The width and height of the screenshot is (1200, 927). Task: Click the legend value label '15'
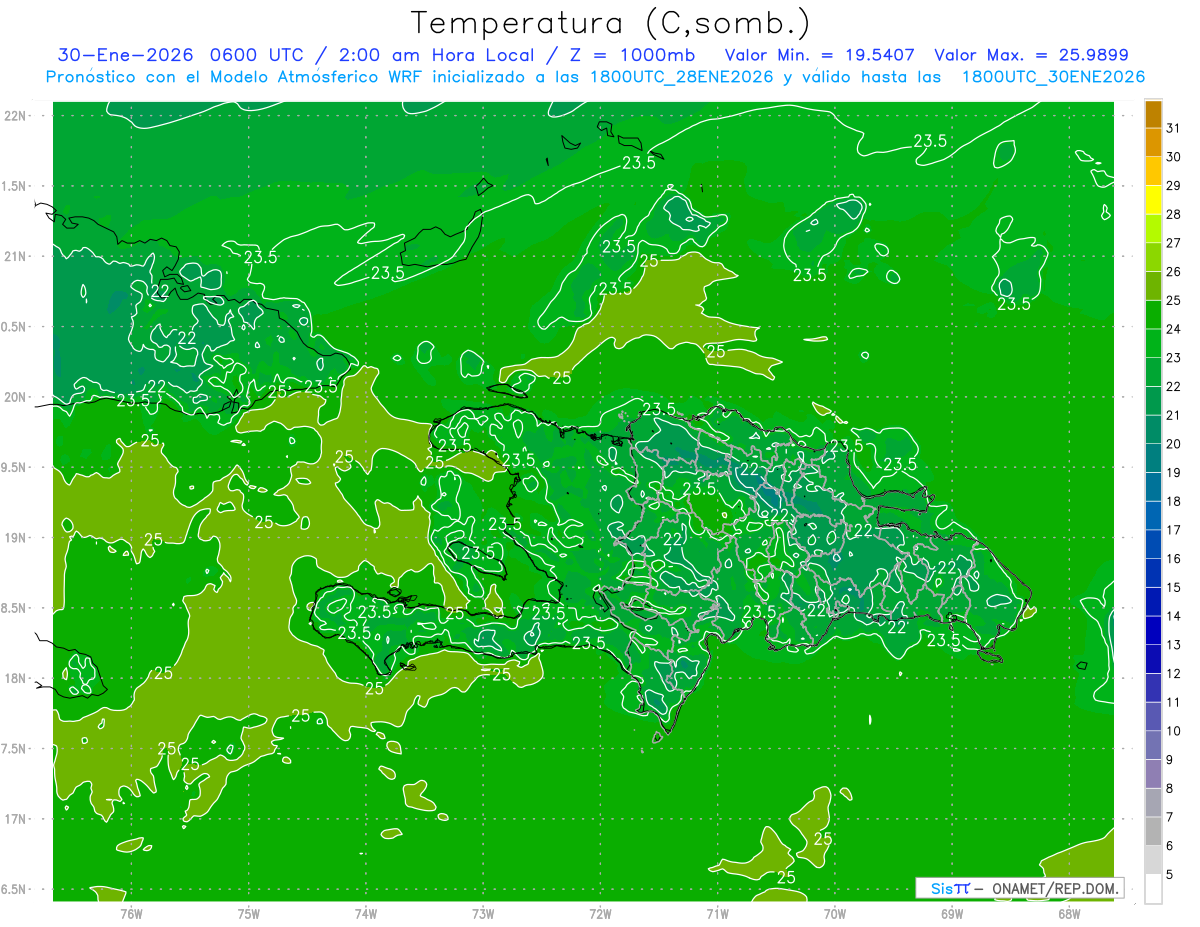pyautogui.click(x=1174, y=588)
